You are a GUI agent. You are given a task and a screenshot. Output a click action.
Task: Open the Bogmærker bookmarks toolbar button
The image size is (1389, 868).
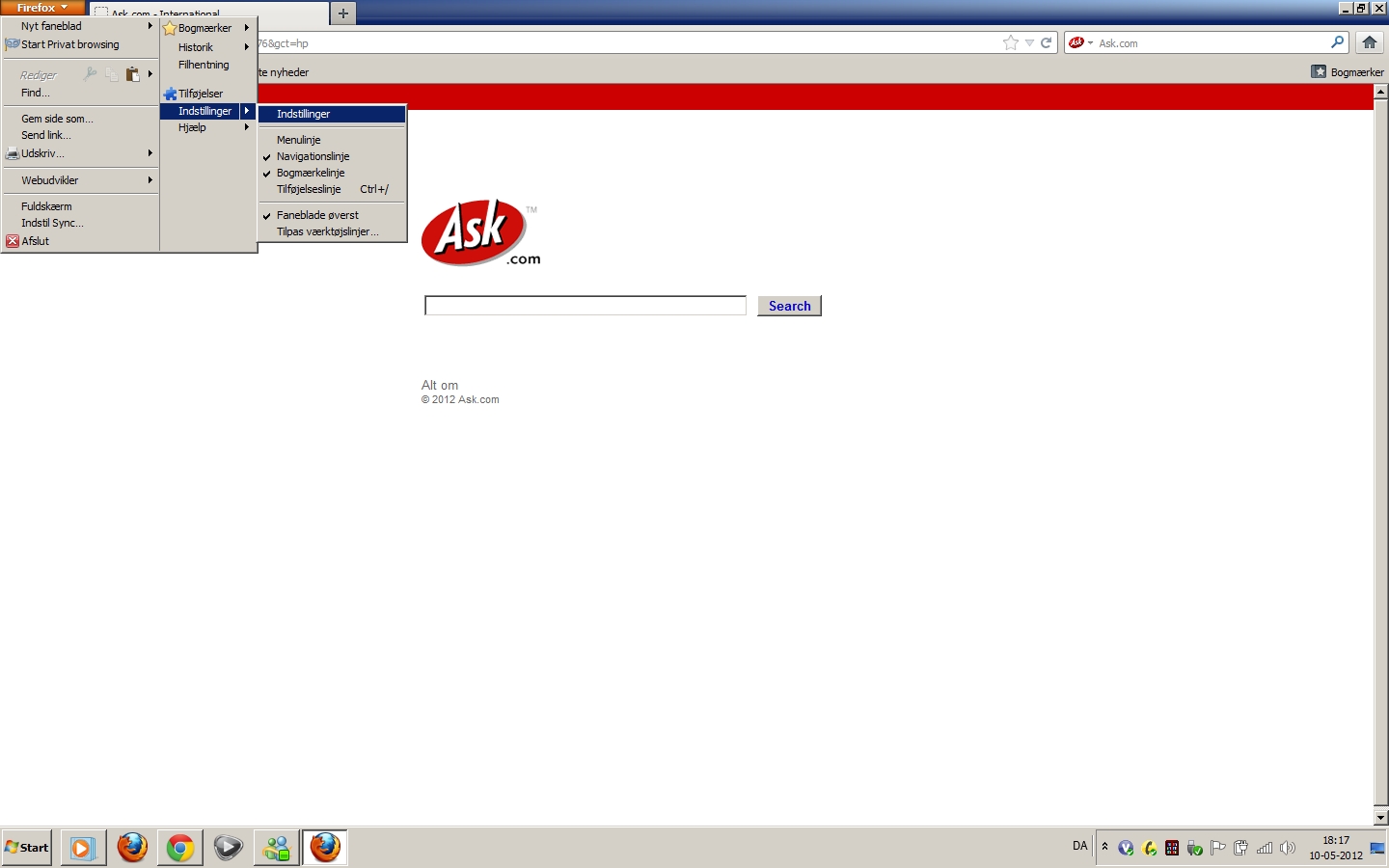[1348, 72]
